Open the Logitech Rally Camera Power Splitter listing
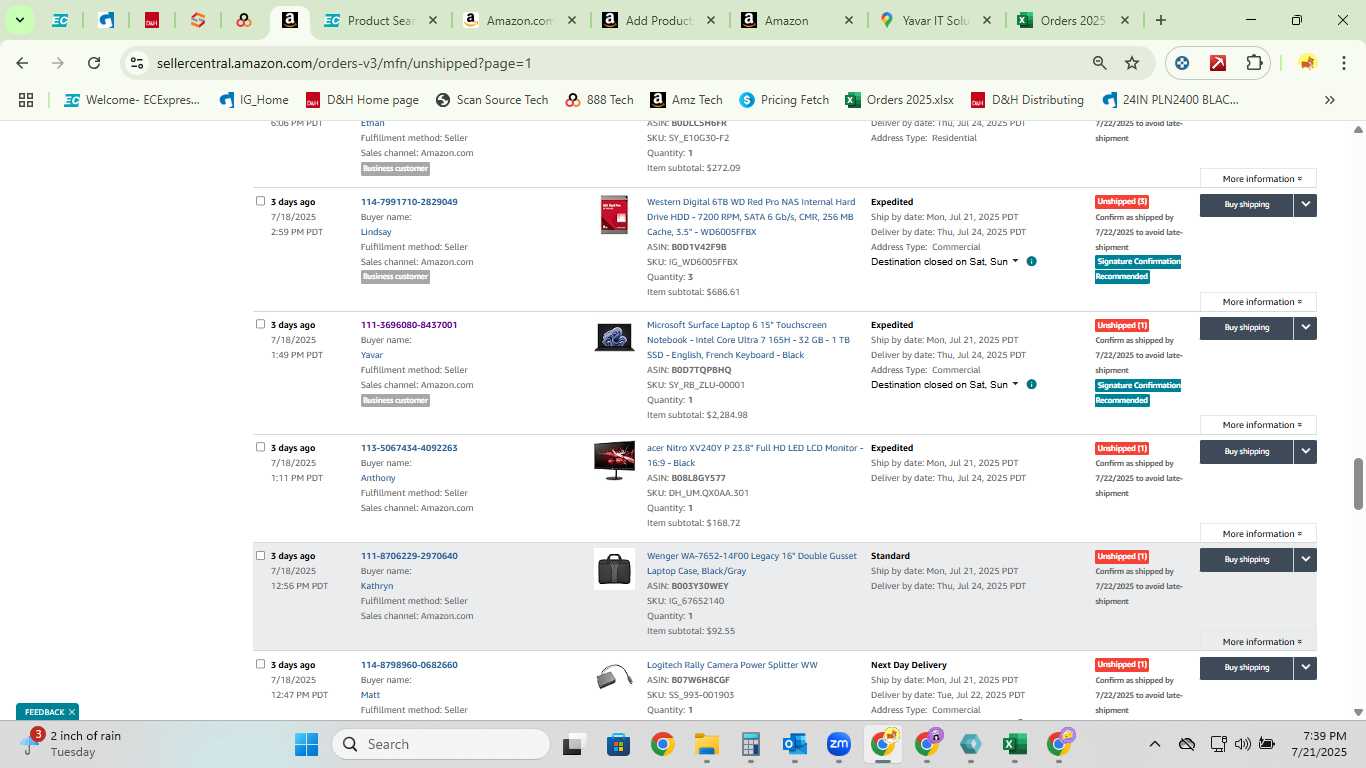This screenshot has height=768, width=1366. click(x=732, y=665)
